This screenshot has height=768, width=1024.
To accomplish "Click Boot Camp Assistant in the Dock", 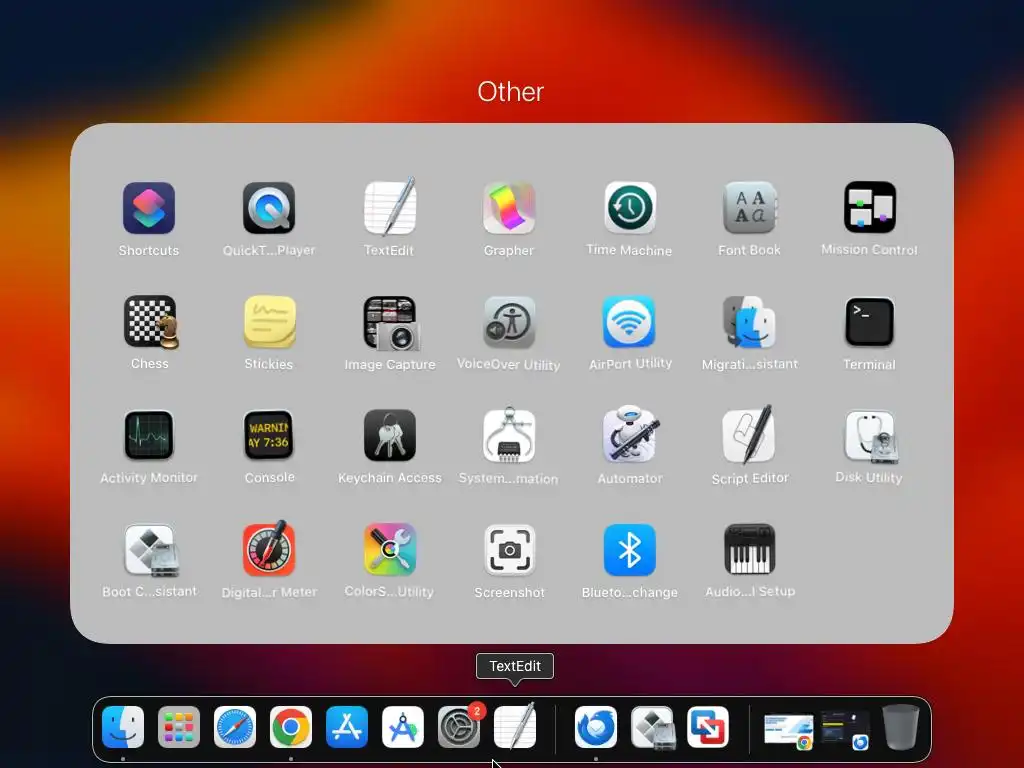I will point(652,728).
